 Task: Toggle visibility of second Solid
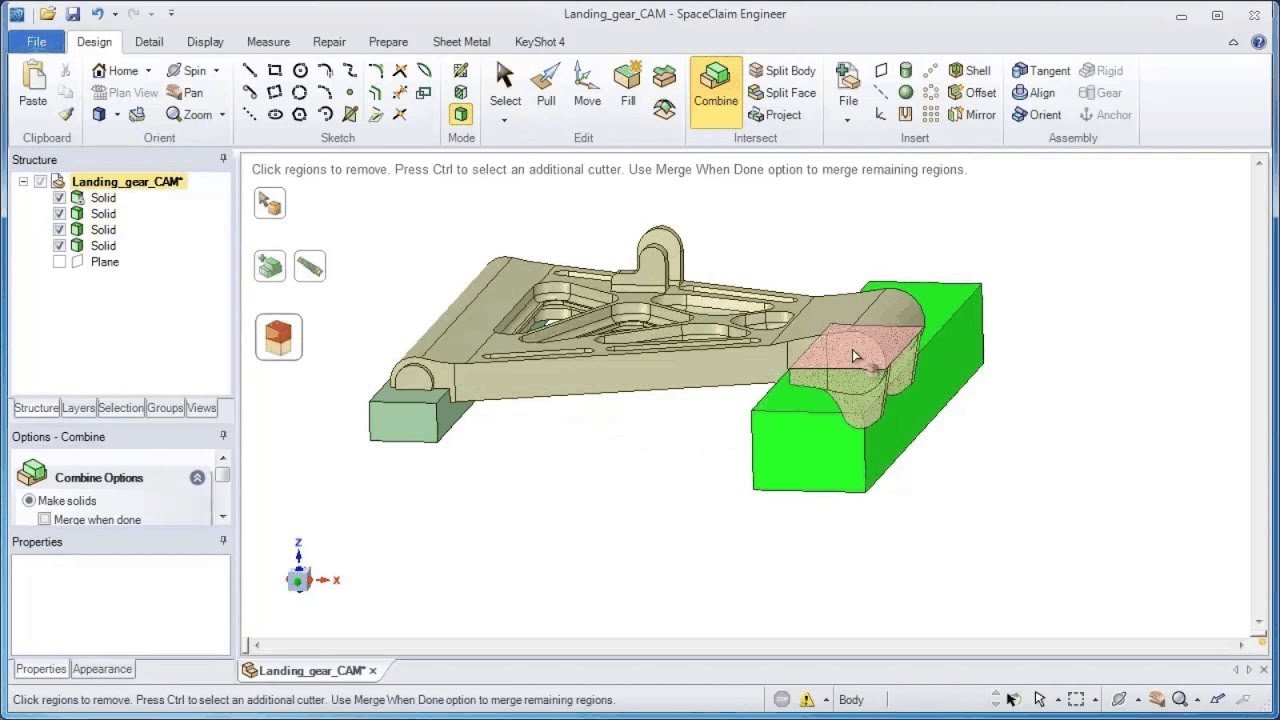point(59,214)
